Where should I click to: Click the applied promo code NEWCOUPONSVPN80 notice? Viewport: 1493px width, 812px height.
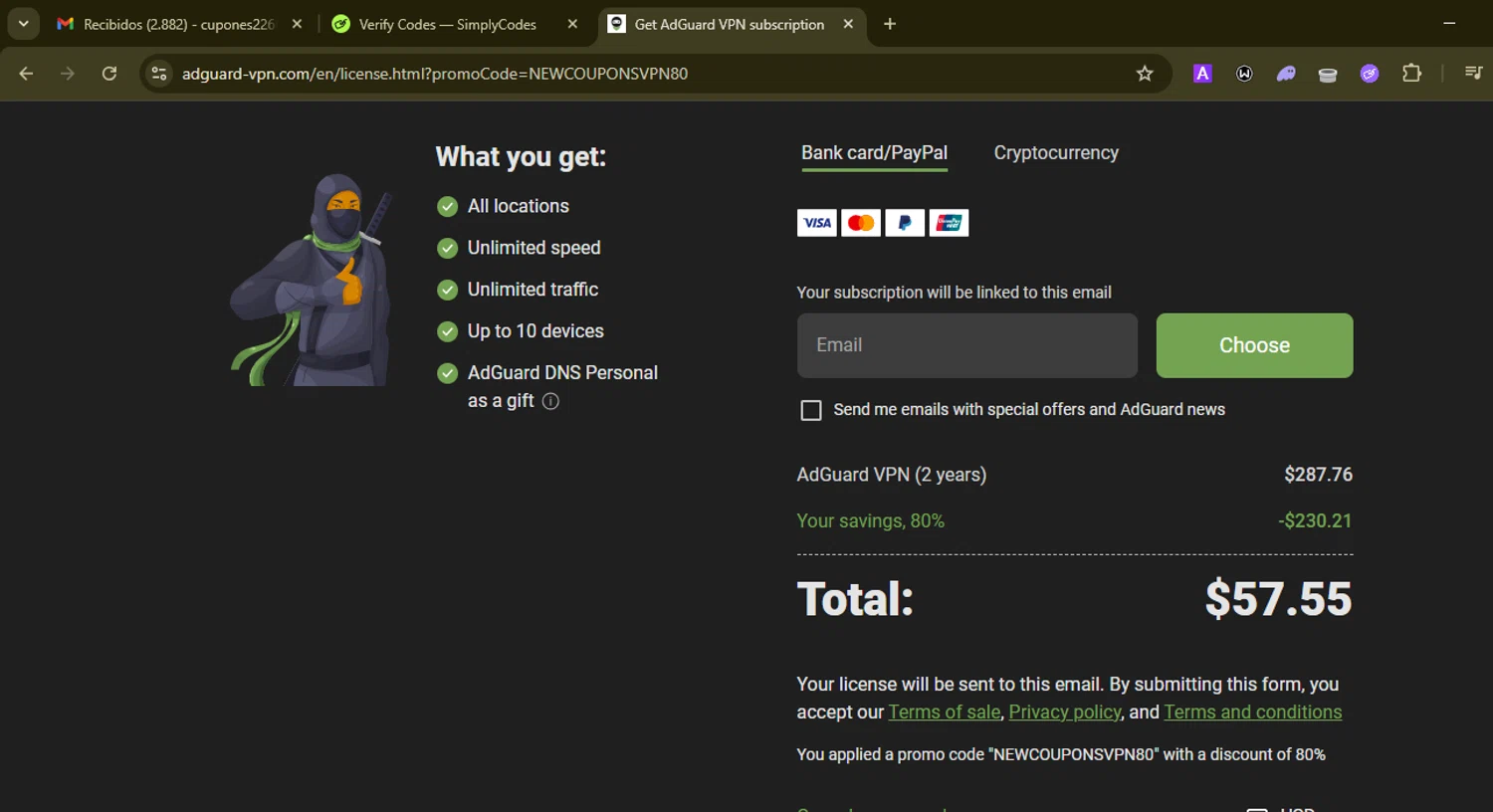pyautogui.click(x=1061, y=754)
